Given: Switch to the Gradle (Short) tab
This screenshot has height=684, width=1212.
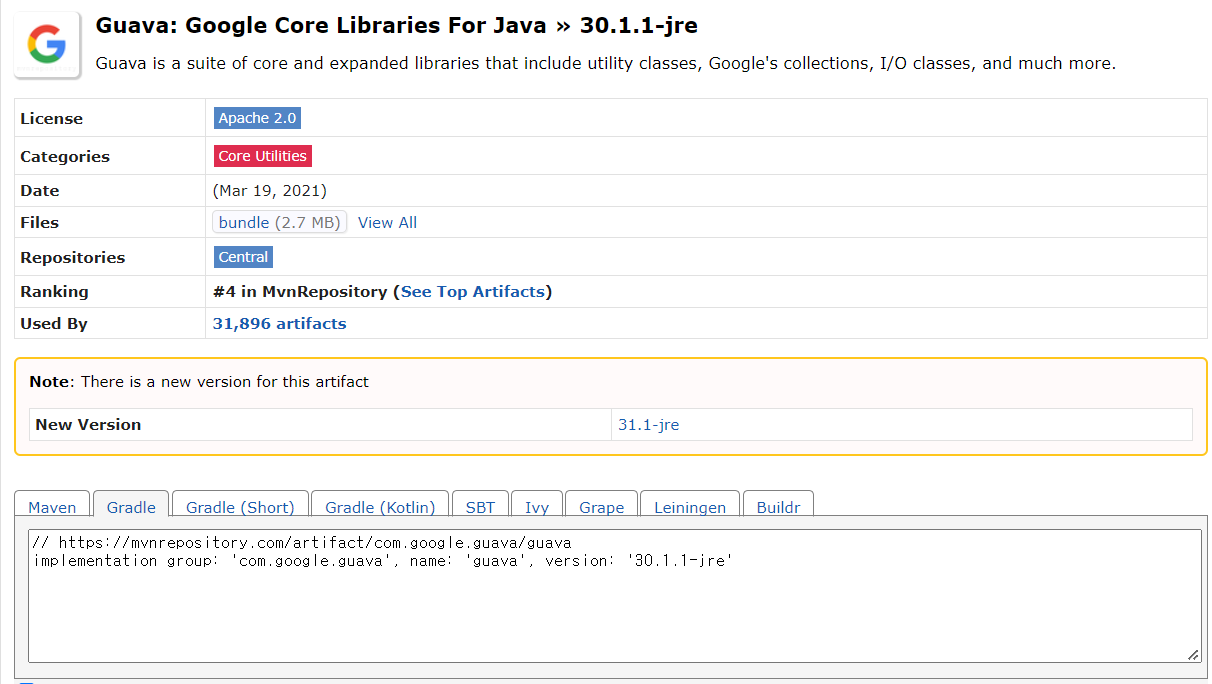Looking at the screenshot, I should [240, 505].
